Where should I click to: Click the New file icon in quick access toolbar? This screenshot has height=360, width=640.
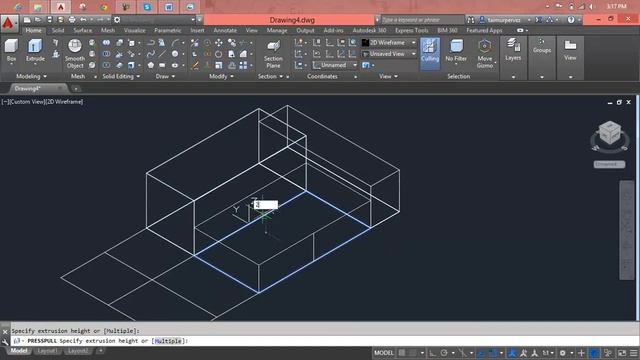click(x=27, y=20)
